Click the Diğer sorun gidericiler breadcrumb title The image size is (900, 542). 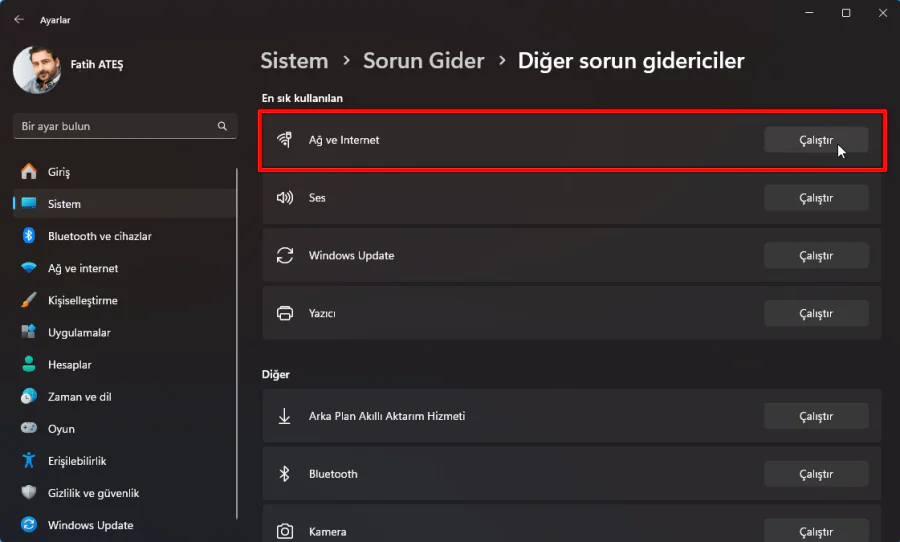(631, 61)
